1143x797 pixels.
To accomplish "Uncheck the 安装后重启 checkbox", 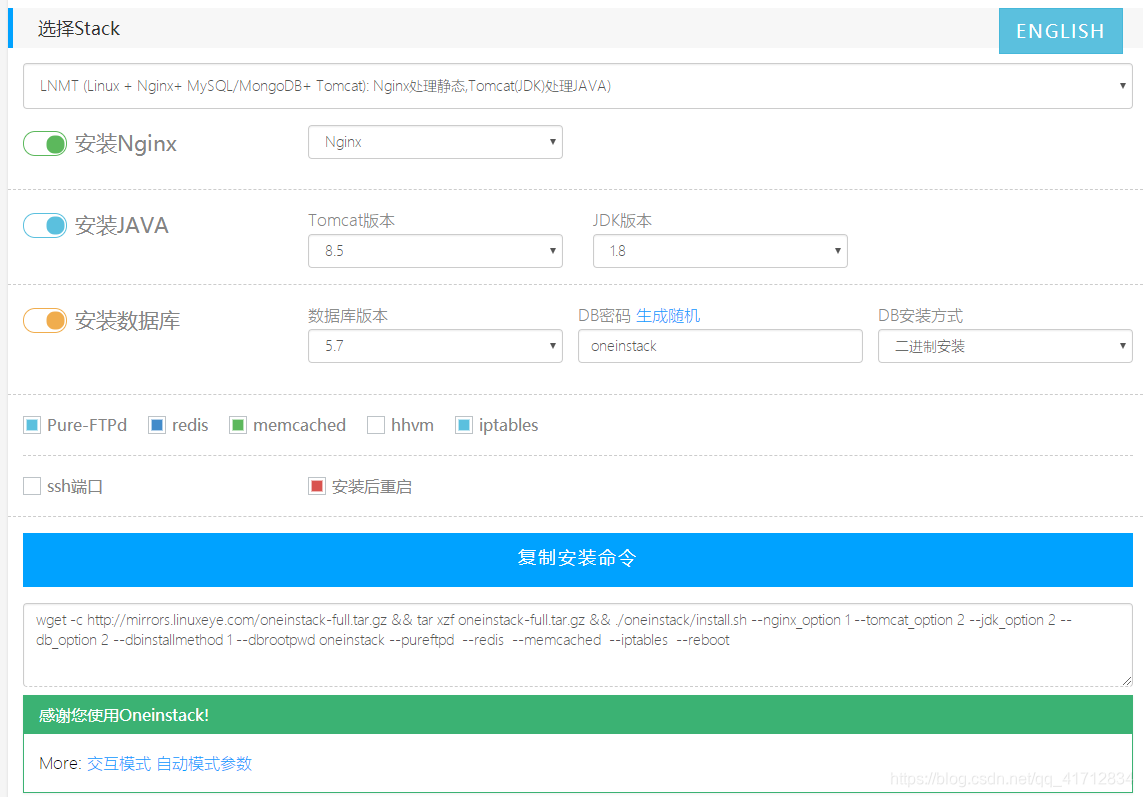I will point(318,485).
